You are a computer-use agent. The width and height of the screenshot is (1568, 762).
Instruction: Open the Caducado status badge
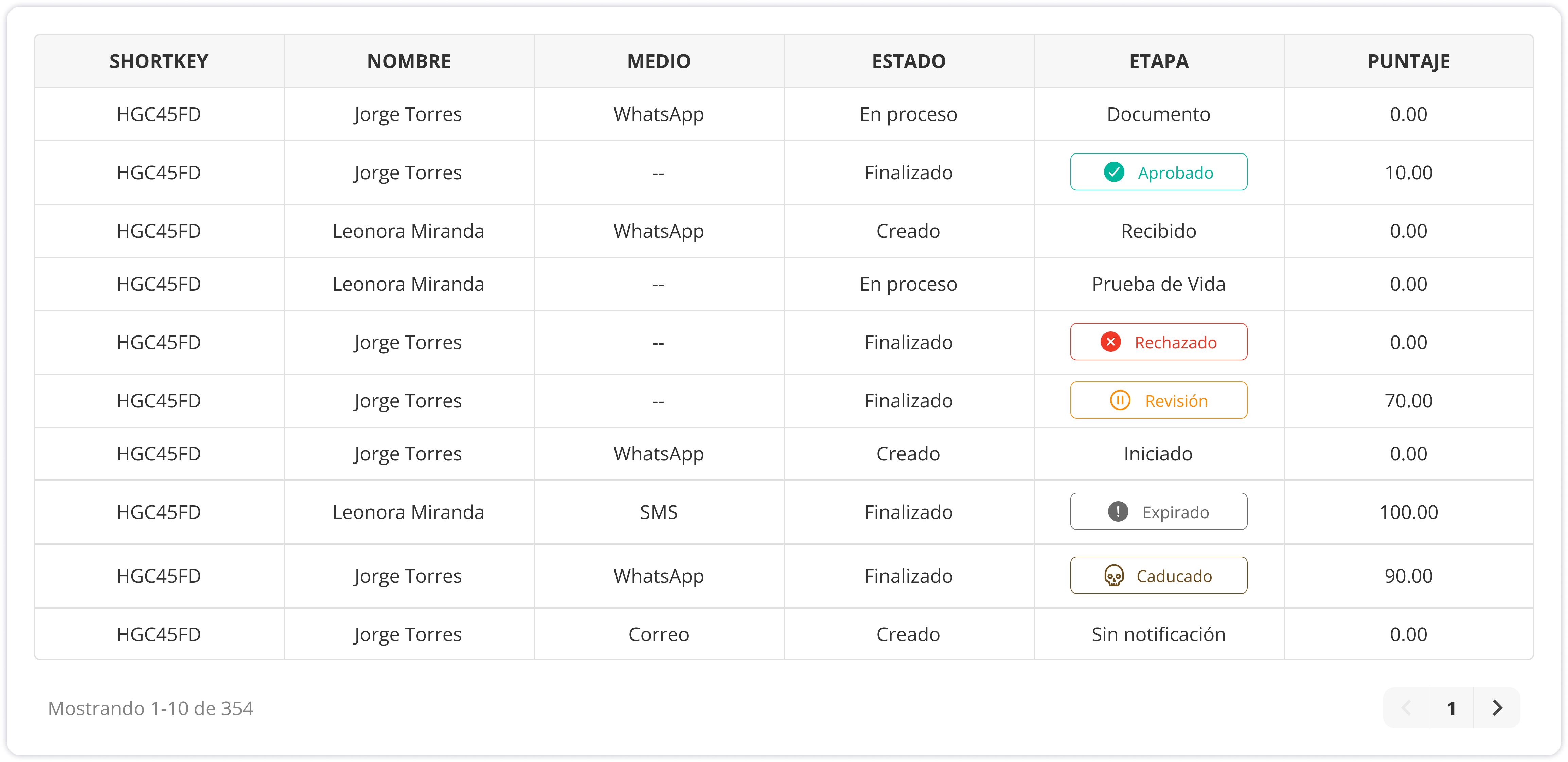click(1159, 576)
